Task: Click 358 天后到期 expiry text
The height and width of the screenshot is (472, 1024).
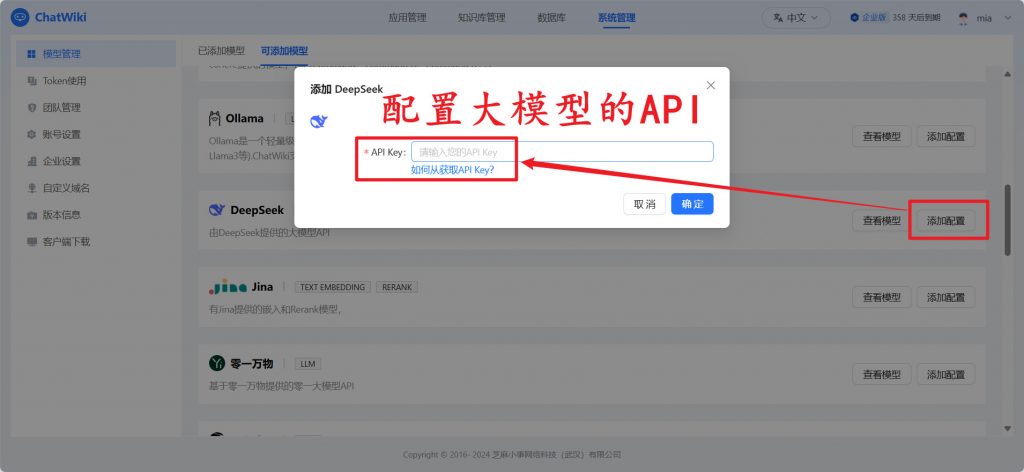Action: pyautogui.click(x=916, y=18)
